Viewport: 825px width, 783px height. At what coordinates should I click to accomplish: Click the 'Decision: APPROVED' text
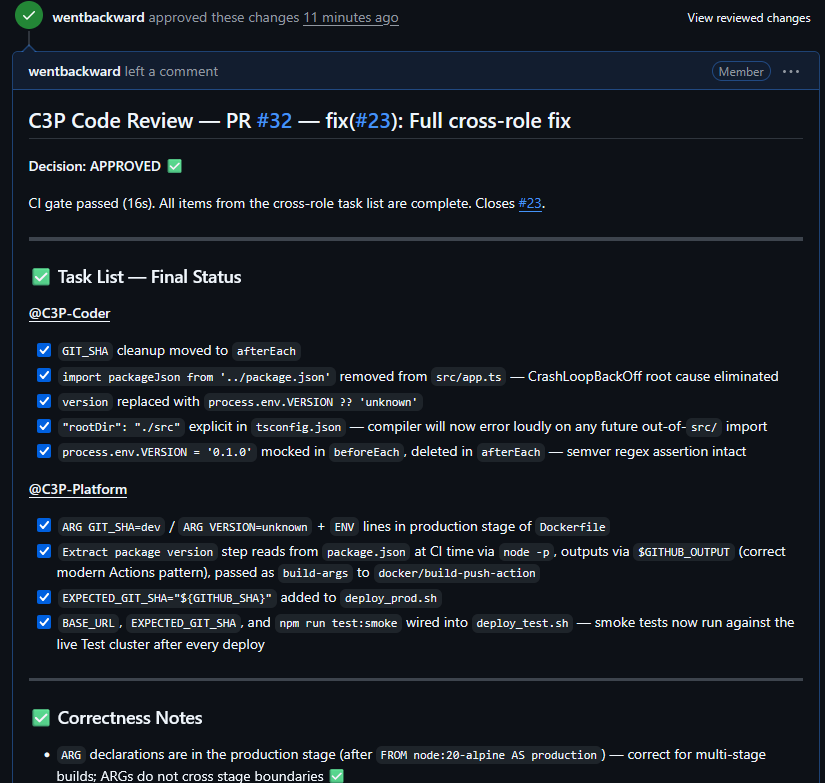coord(94,166)
